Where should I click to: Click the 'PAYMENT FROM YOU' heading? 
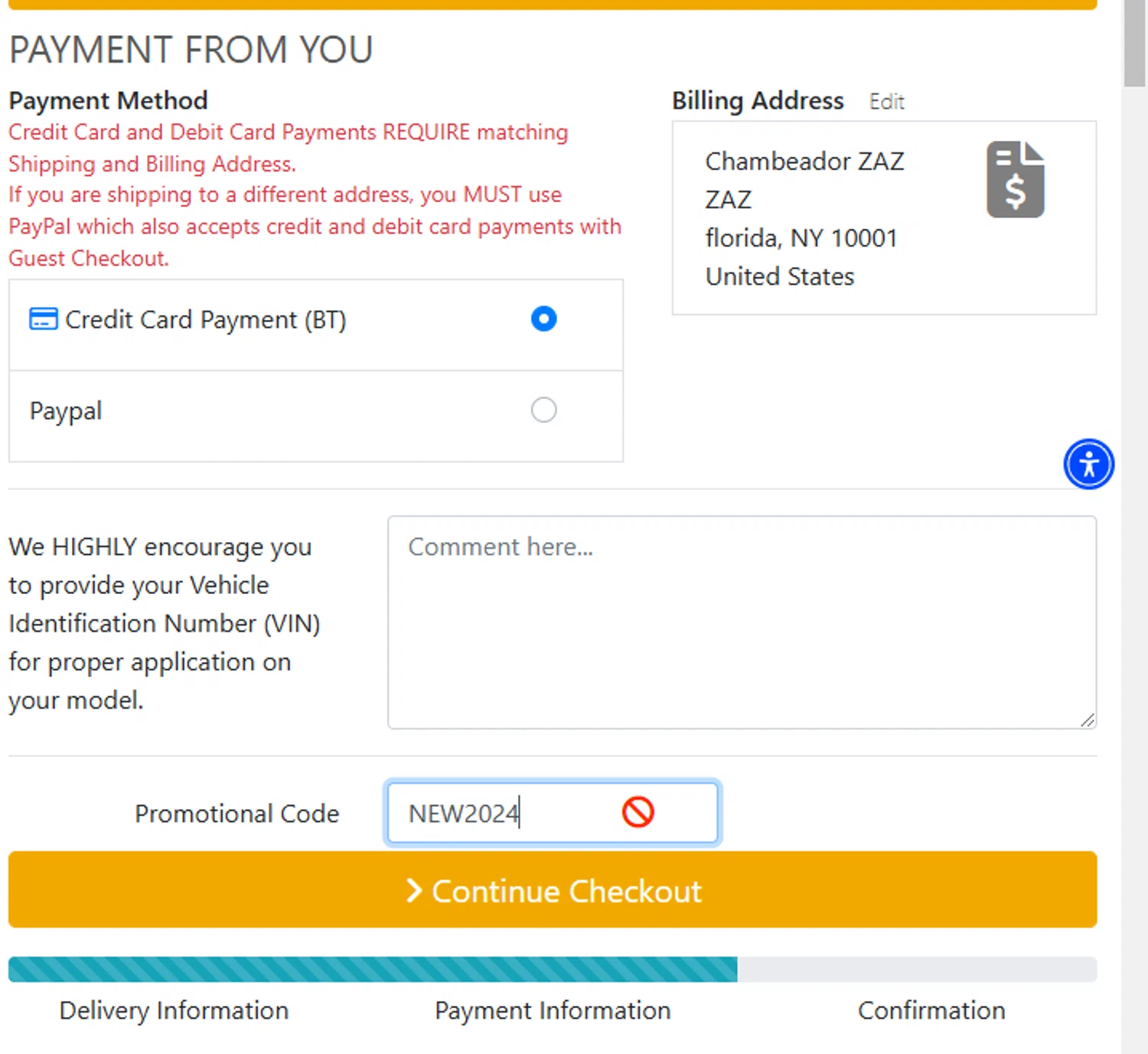coord(191,50)
